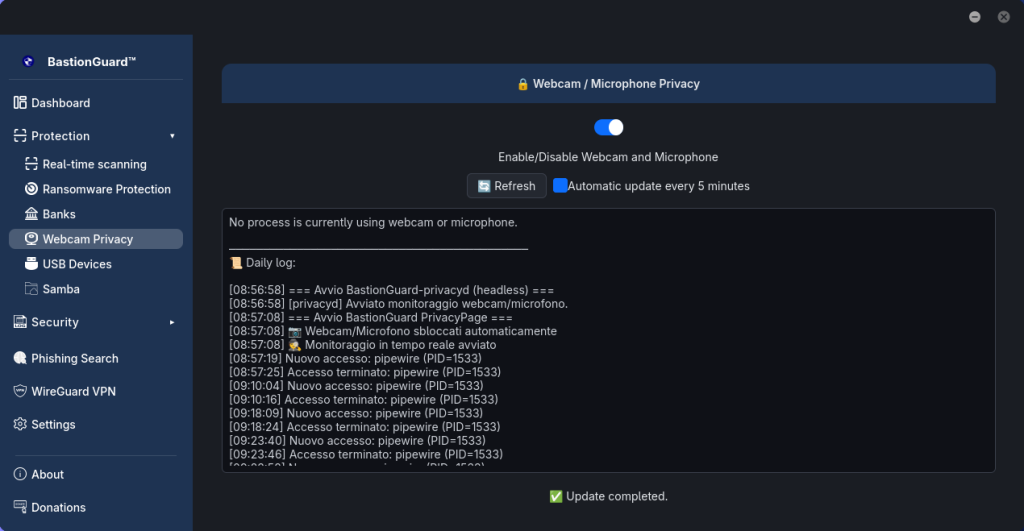Viewport: 1024px width, 531px height.
Task: Click the 09:18:09 Nuovo accesso log line
Action: (x=356, y=413)
